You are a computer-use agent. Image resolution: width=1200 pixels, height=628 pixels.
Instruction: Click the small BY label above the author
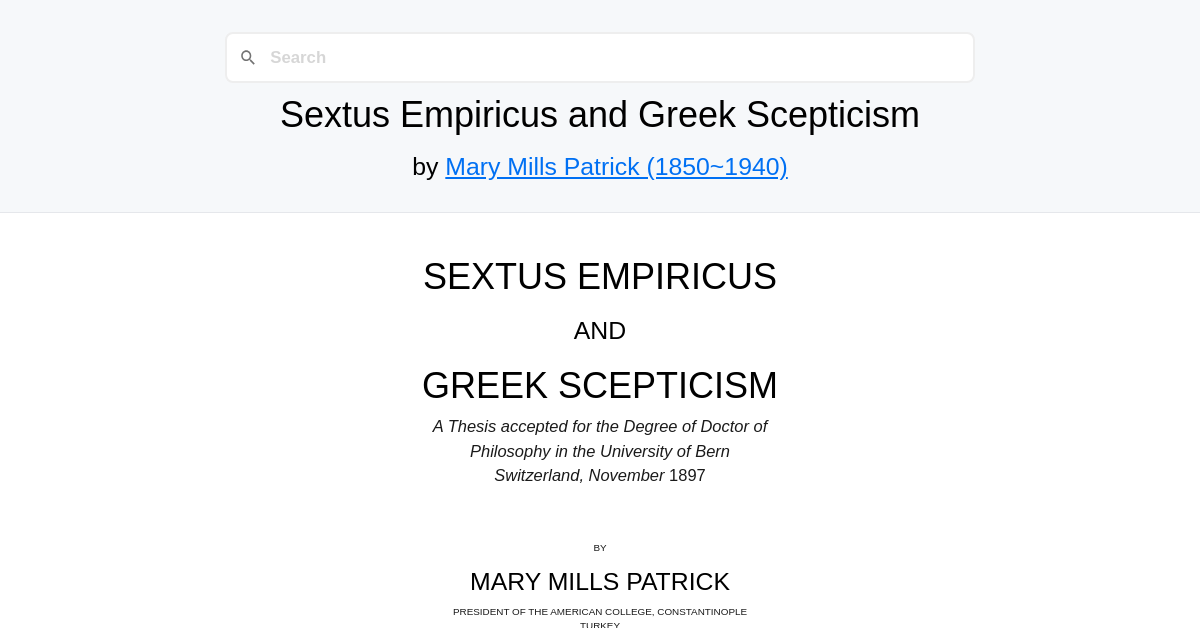tap(600, 547)
